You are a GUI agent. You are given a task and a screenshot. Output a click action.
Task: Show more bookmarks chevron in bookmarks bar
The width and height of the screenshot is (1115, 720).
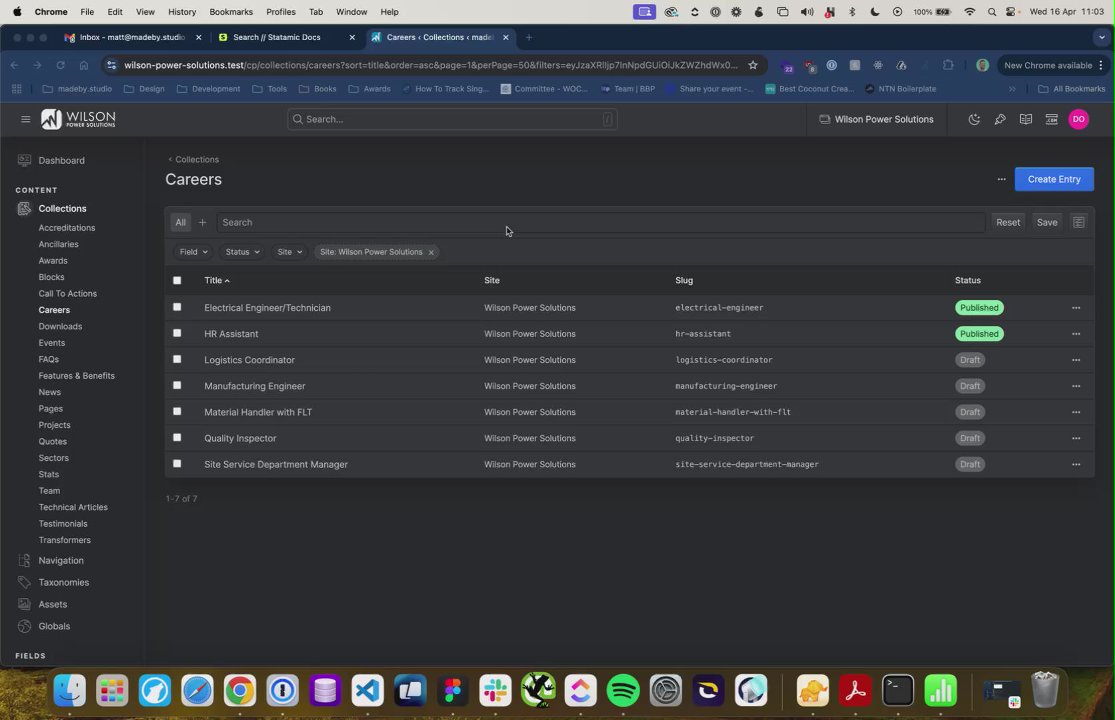tap(1012, 90)
